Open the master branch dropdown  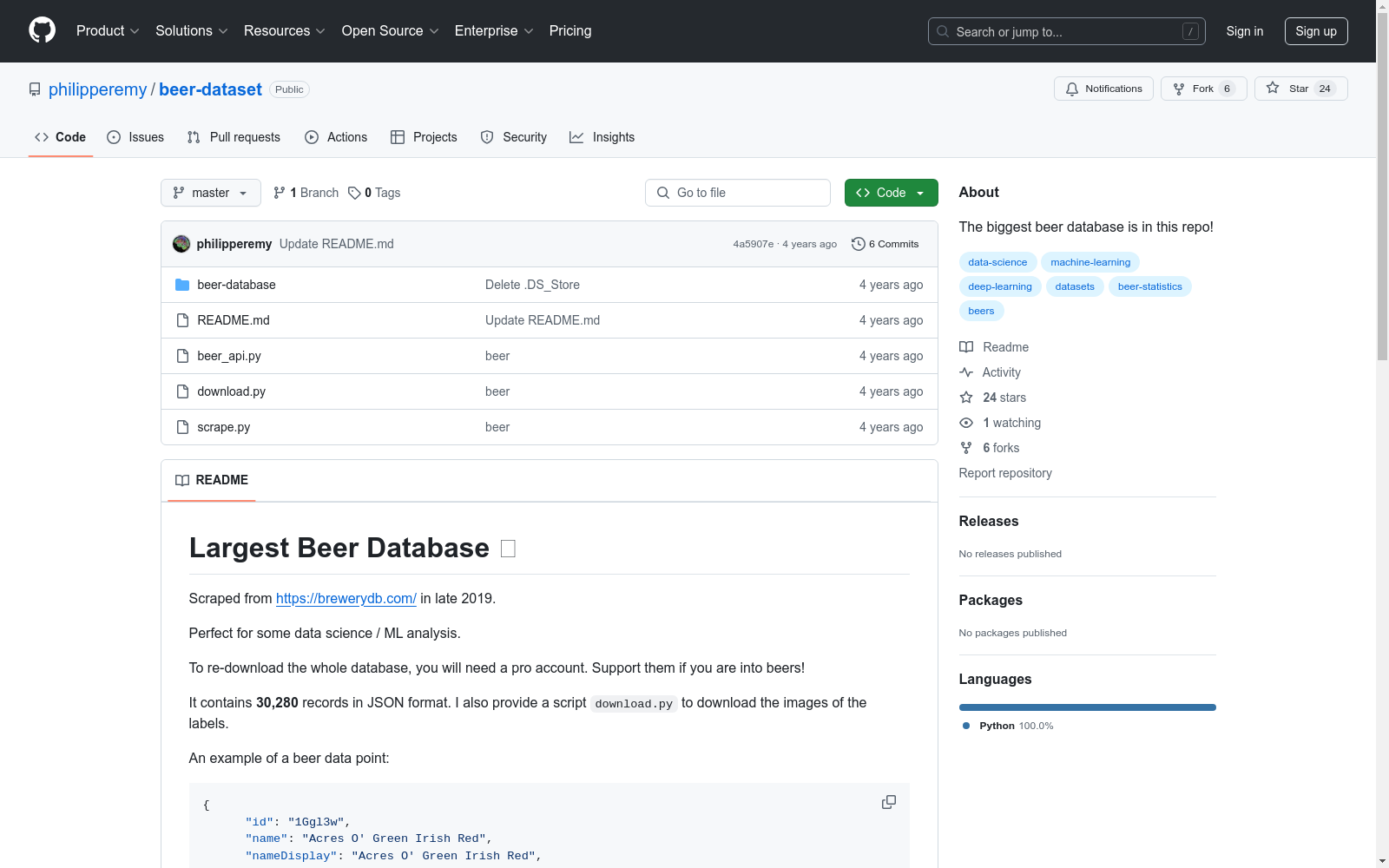(x=211, y=193)
